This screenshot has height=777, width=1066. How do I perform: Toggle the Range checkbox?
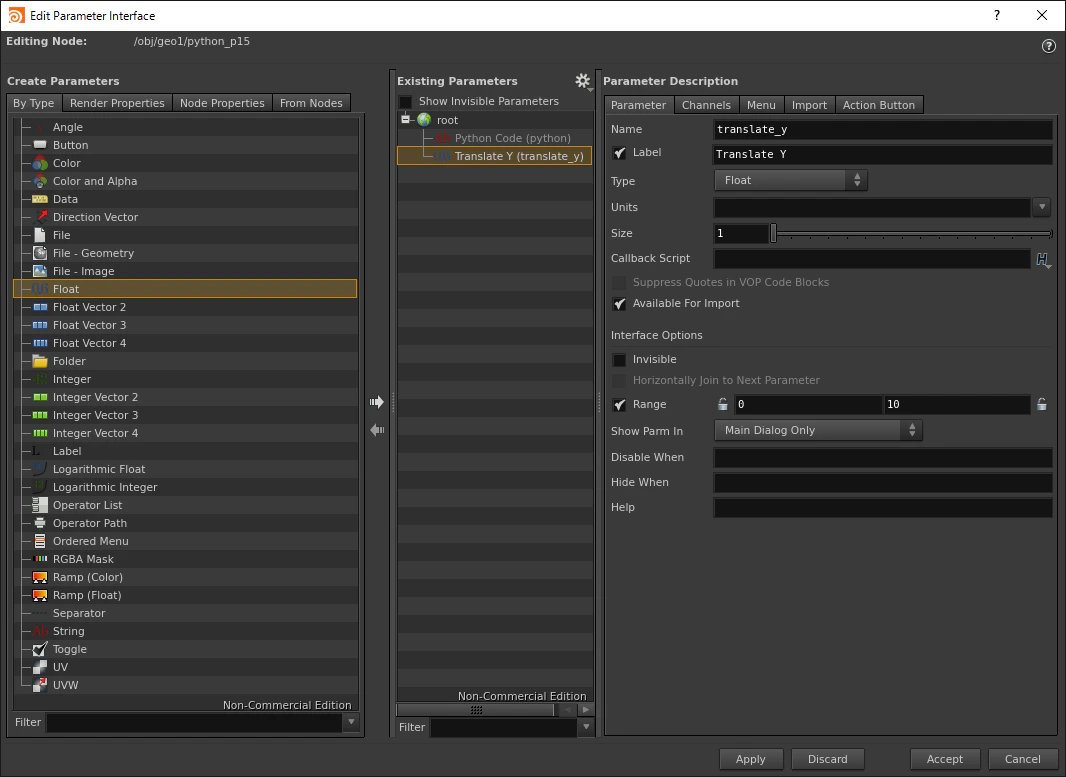[619, 404]
